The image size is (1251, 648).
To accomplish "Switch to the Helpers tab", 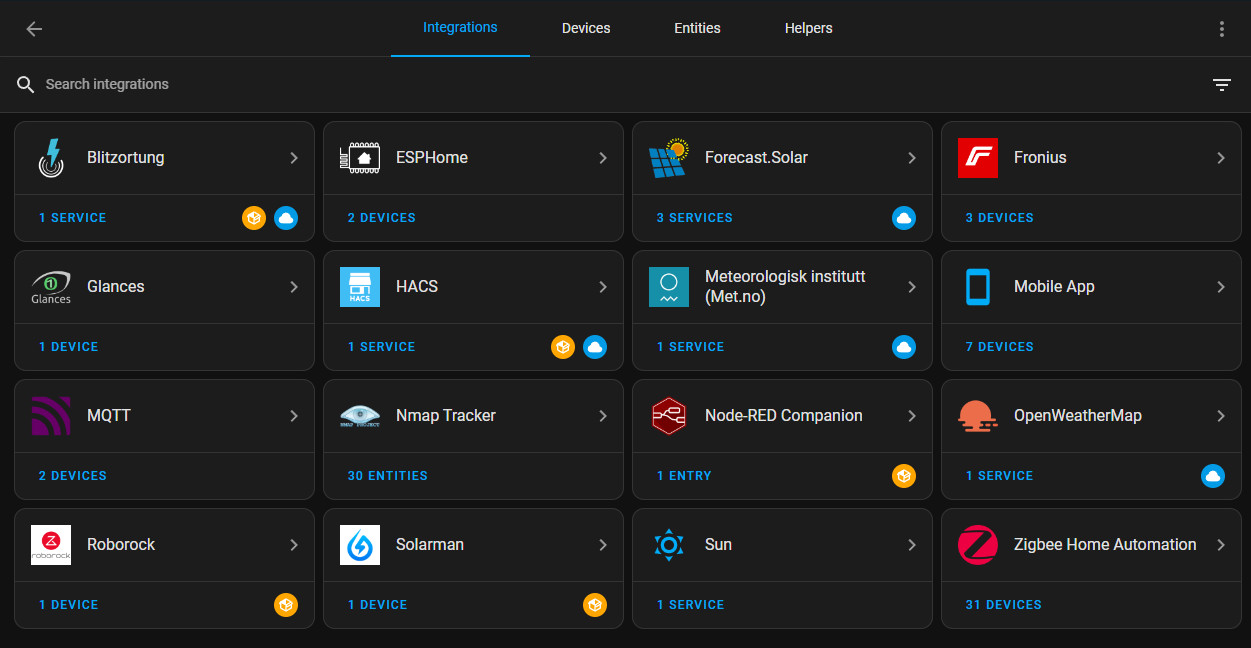I will point(808,28).
